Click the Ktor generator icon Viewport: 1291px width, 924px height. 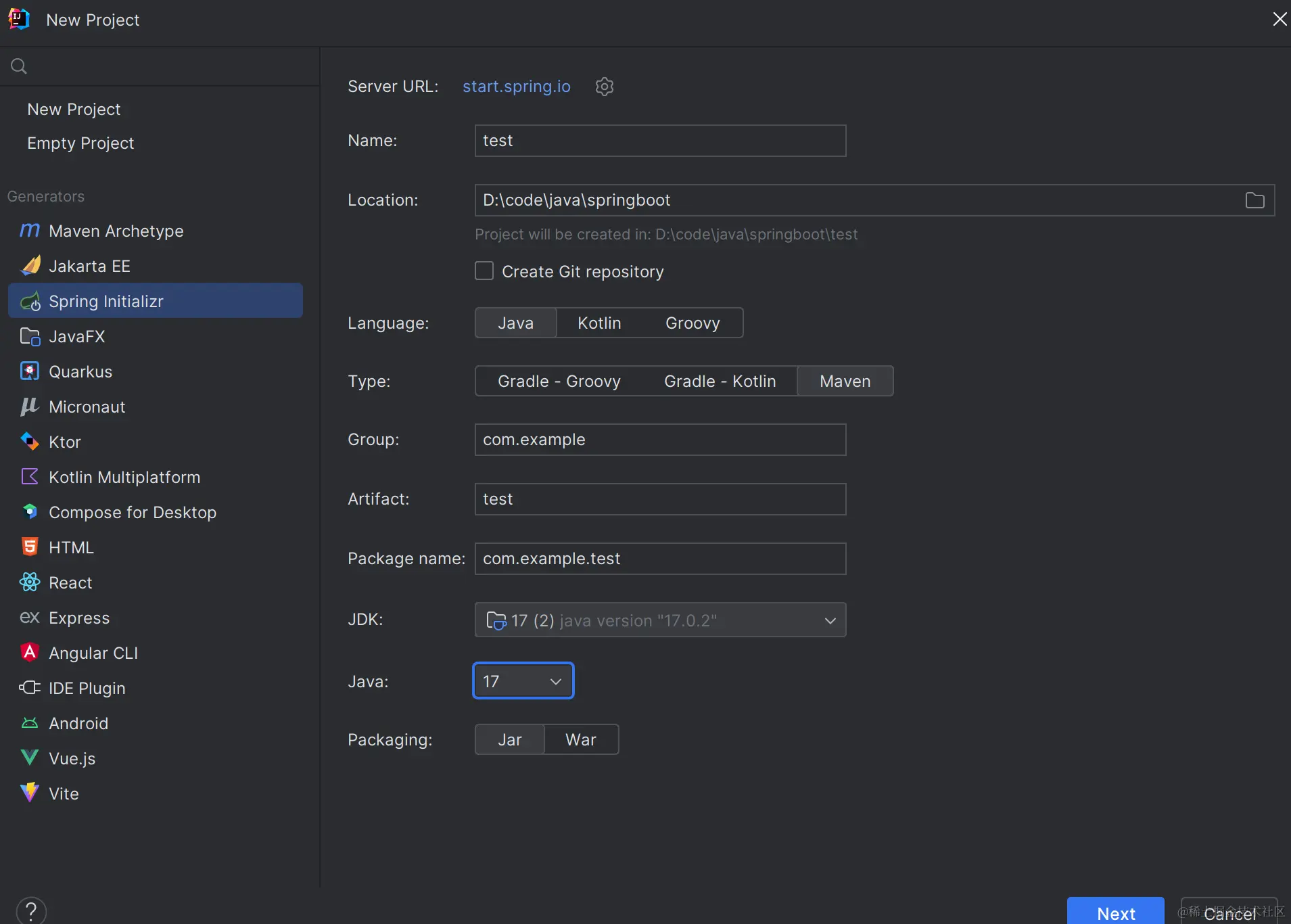coord(30,442)
